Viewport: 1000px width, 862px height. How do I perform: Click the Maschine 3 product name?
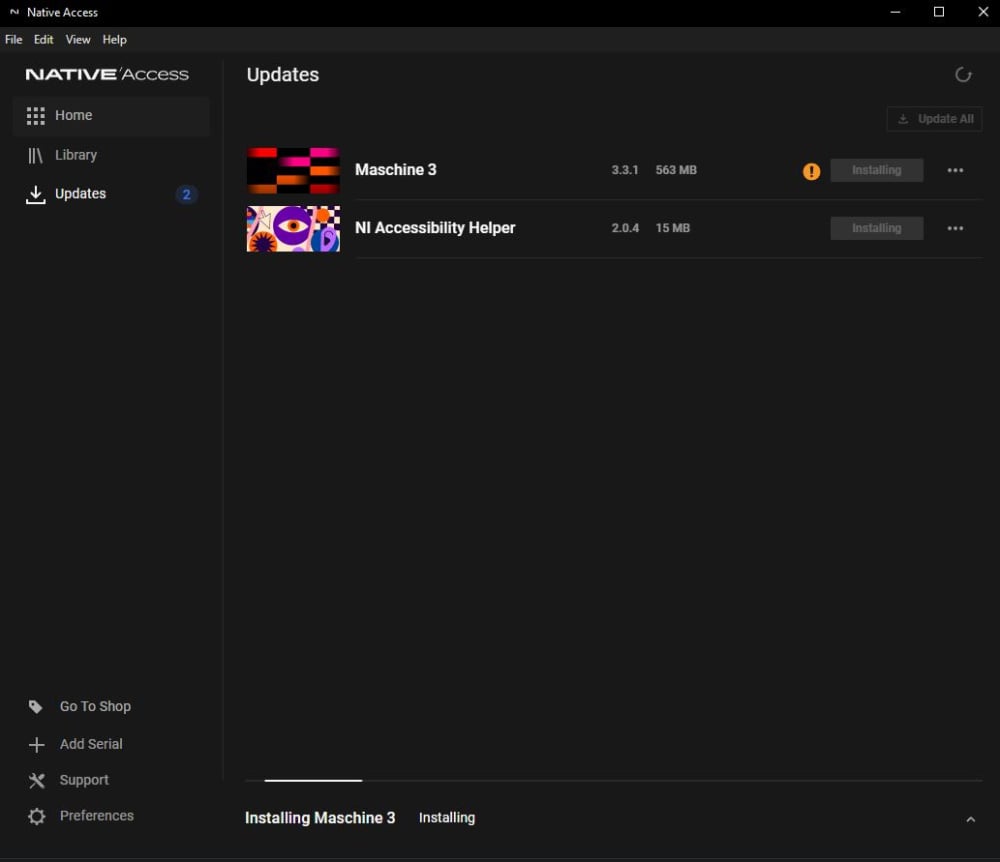(395, 170)
